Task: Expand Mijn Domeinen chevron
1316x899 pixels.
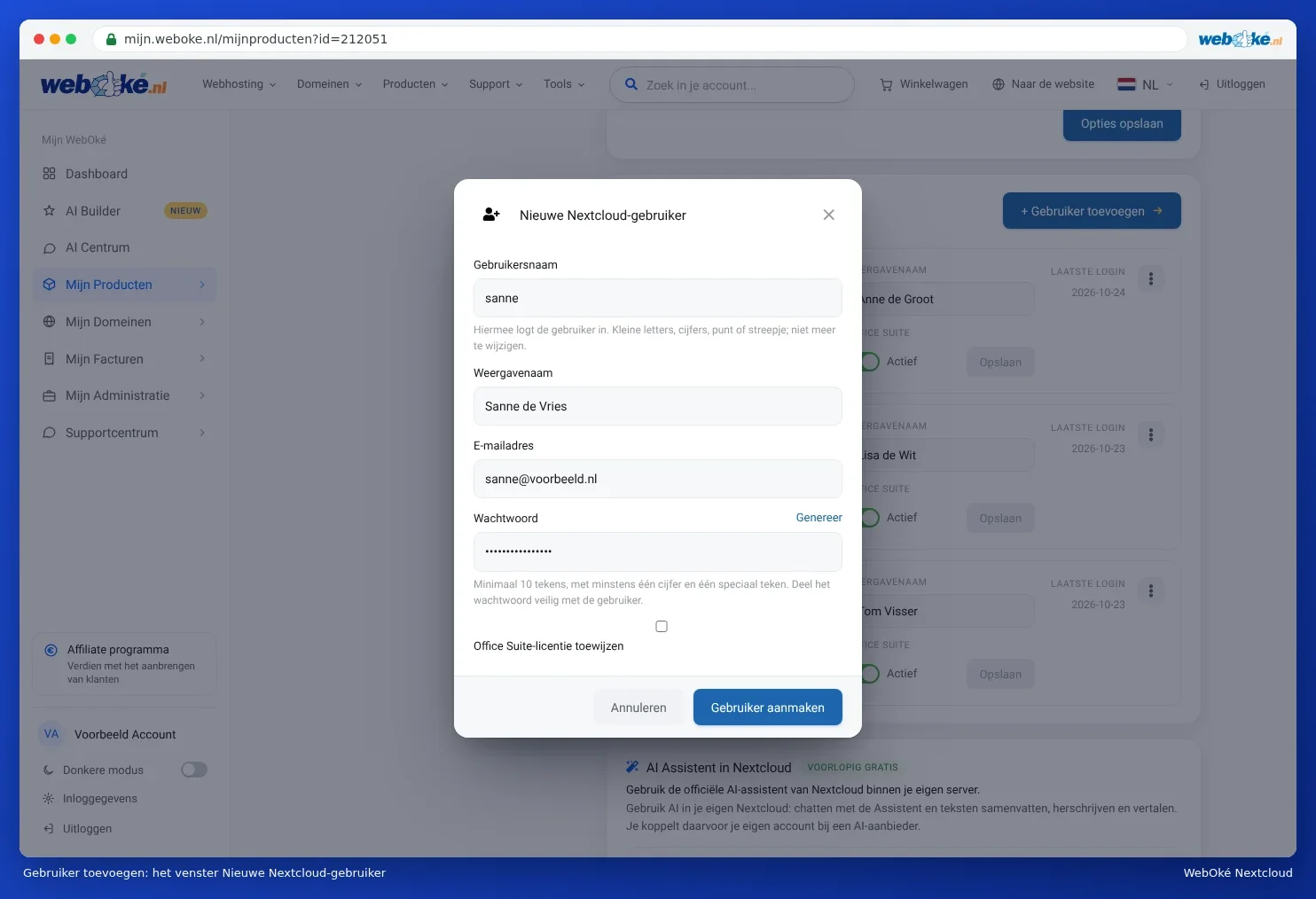Action: 202,322
